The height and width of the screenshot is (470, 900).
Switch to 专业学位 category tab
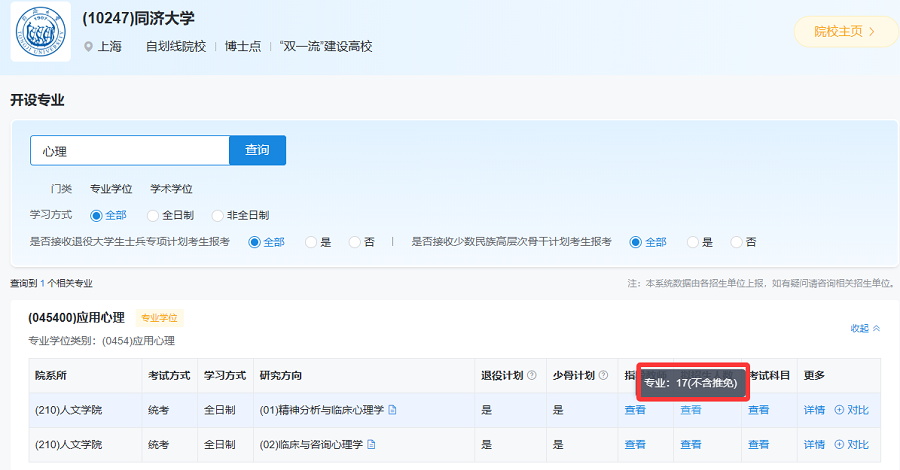click(x=111, y=188)
